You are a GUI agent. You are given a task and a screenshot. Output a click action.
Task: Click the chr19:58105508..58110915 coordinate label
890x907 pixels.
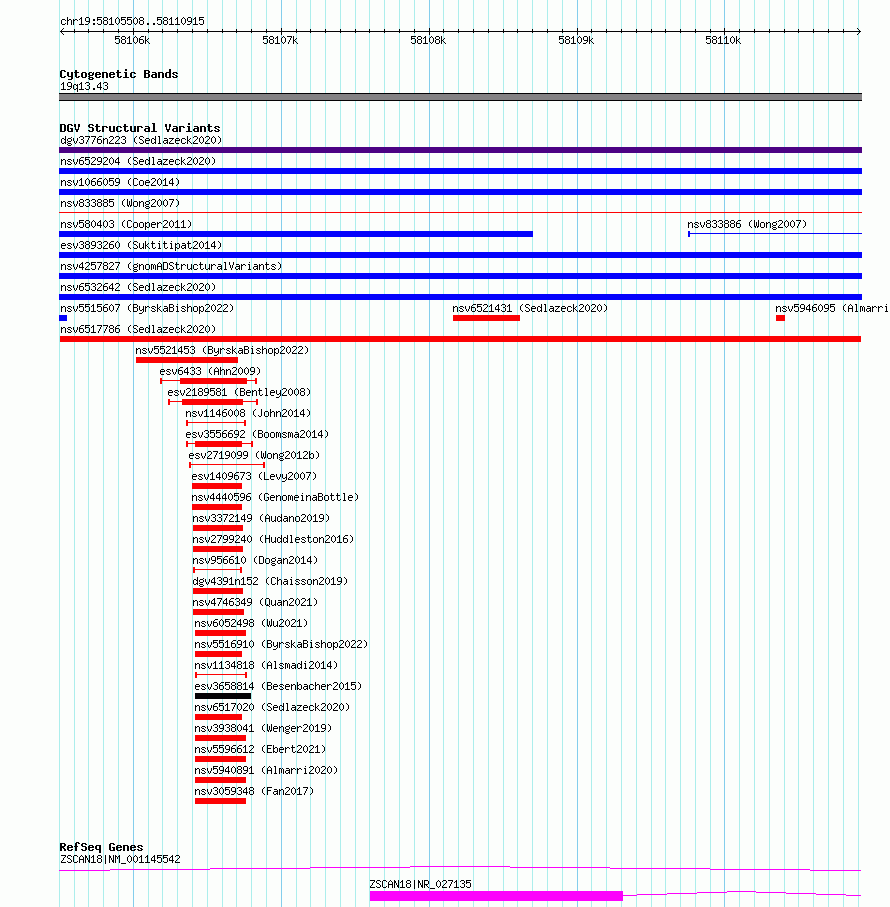pos(132,21)
